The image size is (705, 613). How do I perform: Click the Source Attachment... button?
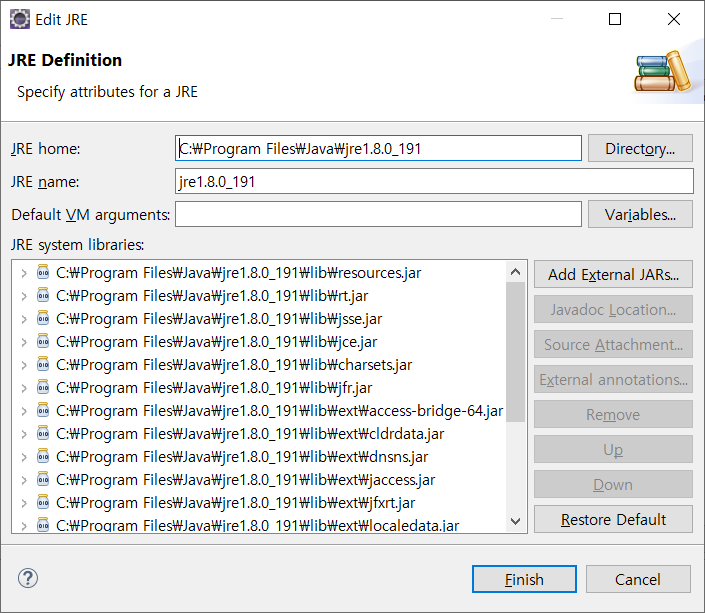pos(613,344)
